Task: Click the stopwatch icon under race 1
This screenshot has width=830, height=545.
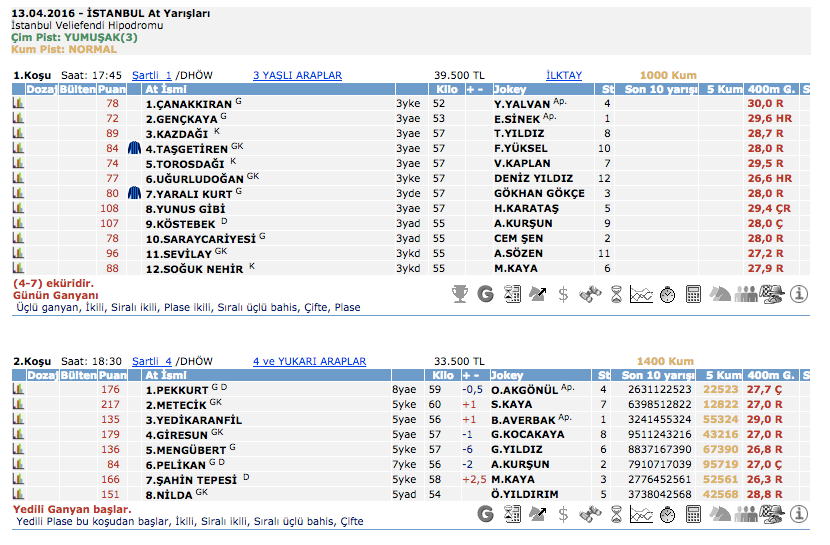Action: point(668,294)
